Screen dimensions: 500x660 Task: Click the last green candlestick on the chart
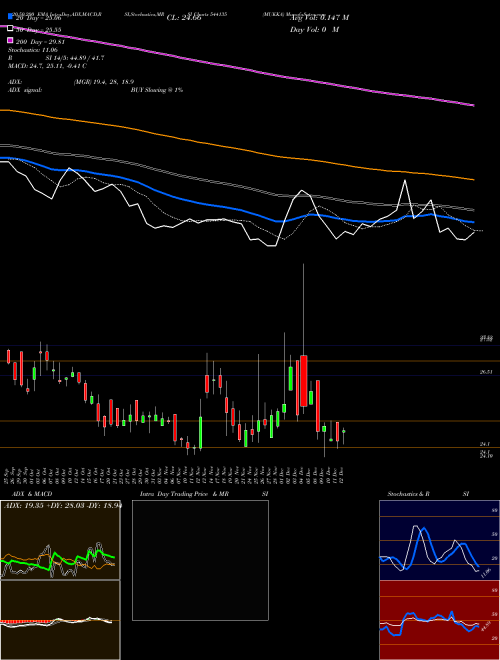[x=344, y=431]
